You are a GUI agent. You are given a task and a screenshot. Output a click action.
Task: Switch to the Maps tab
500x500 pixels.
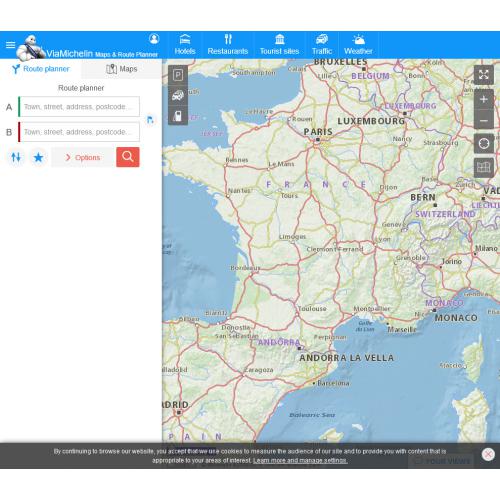tap(122, 69)
